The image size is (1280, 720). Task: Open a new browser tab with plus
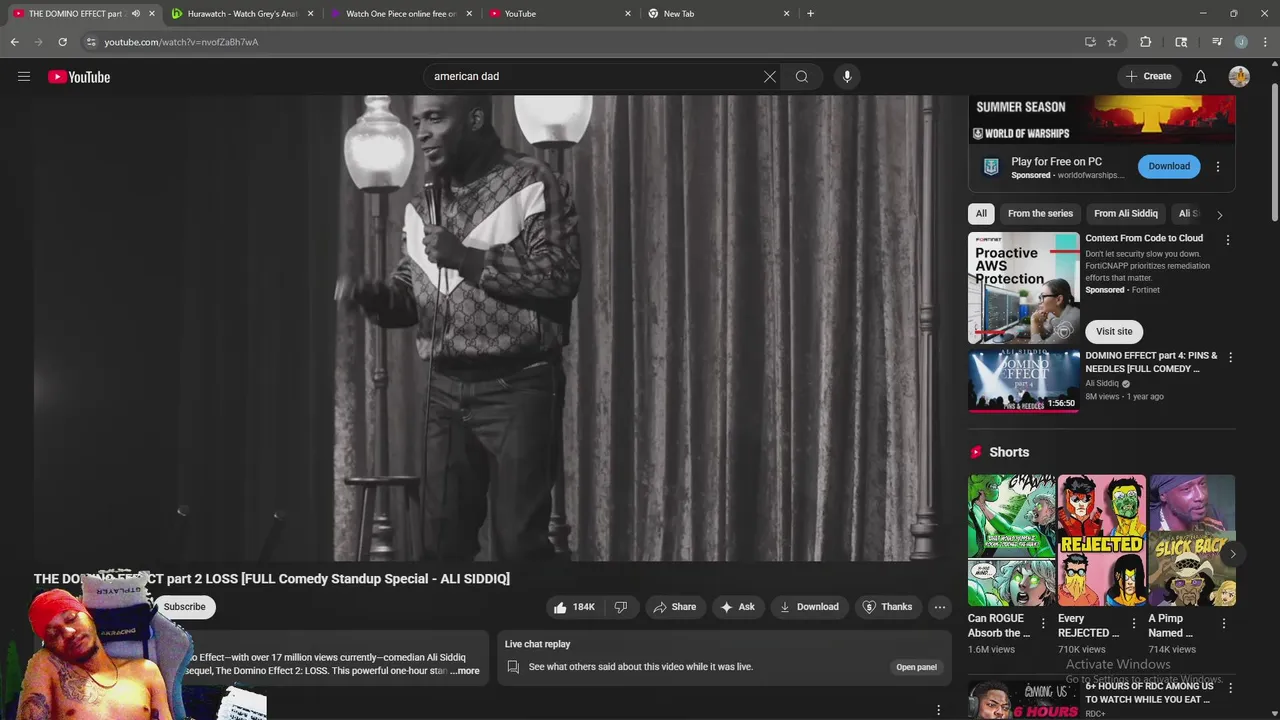[810, 14]
